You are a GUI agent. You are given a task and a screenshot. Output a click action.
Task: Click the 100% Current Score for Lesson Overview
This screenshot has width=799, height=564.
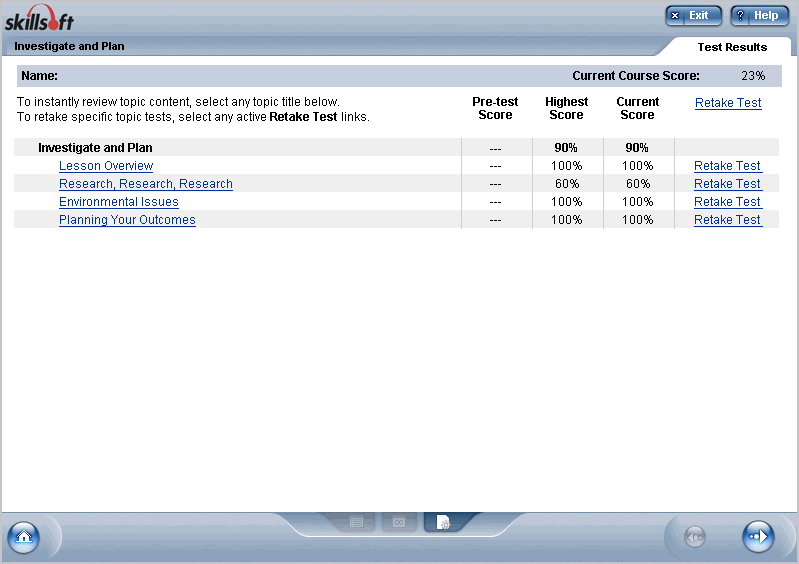tap(638, 166)
